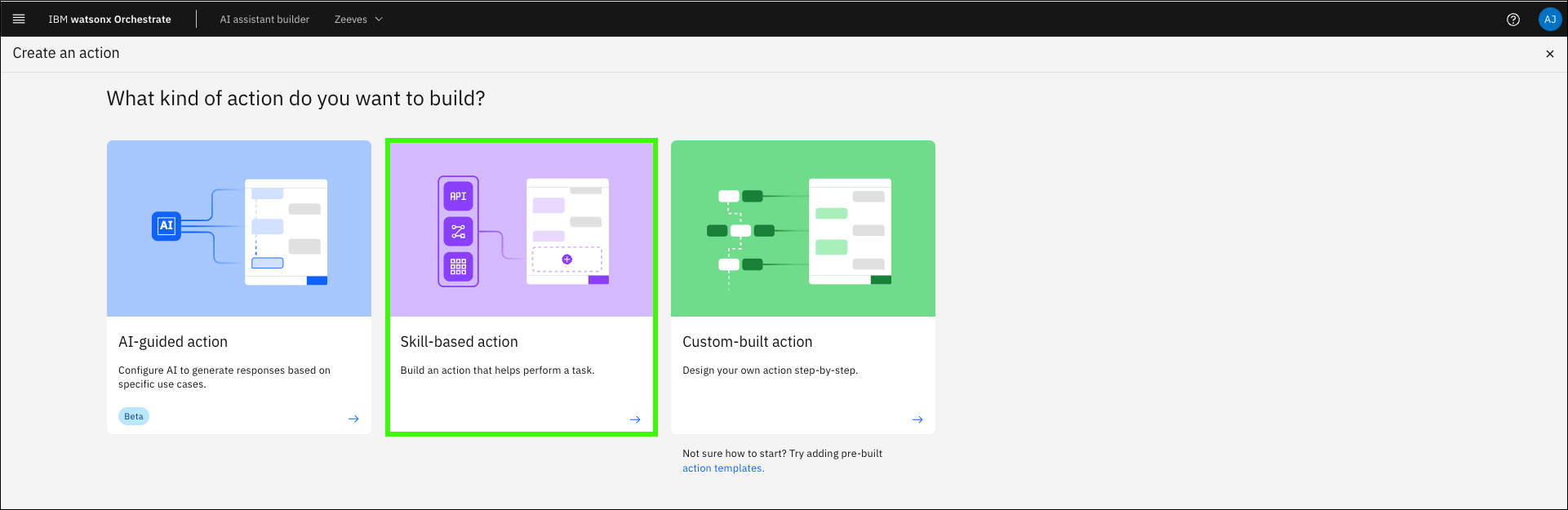Screen dimensions: 1568x510
Task: Click the Beta tag badge
Action: [x=134, y=416]
